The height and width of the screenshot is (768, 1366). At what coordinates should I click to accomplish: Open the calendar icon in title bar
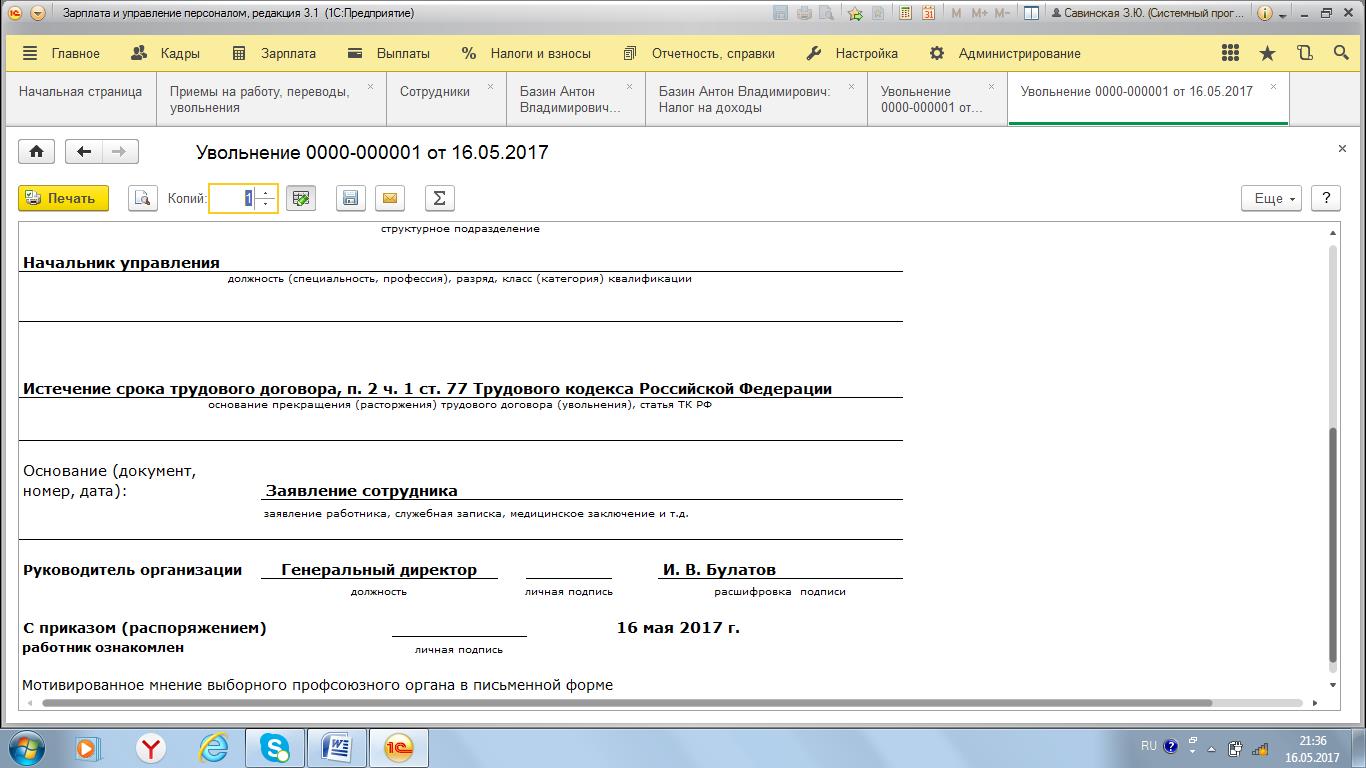click(x=929, y=14)
